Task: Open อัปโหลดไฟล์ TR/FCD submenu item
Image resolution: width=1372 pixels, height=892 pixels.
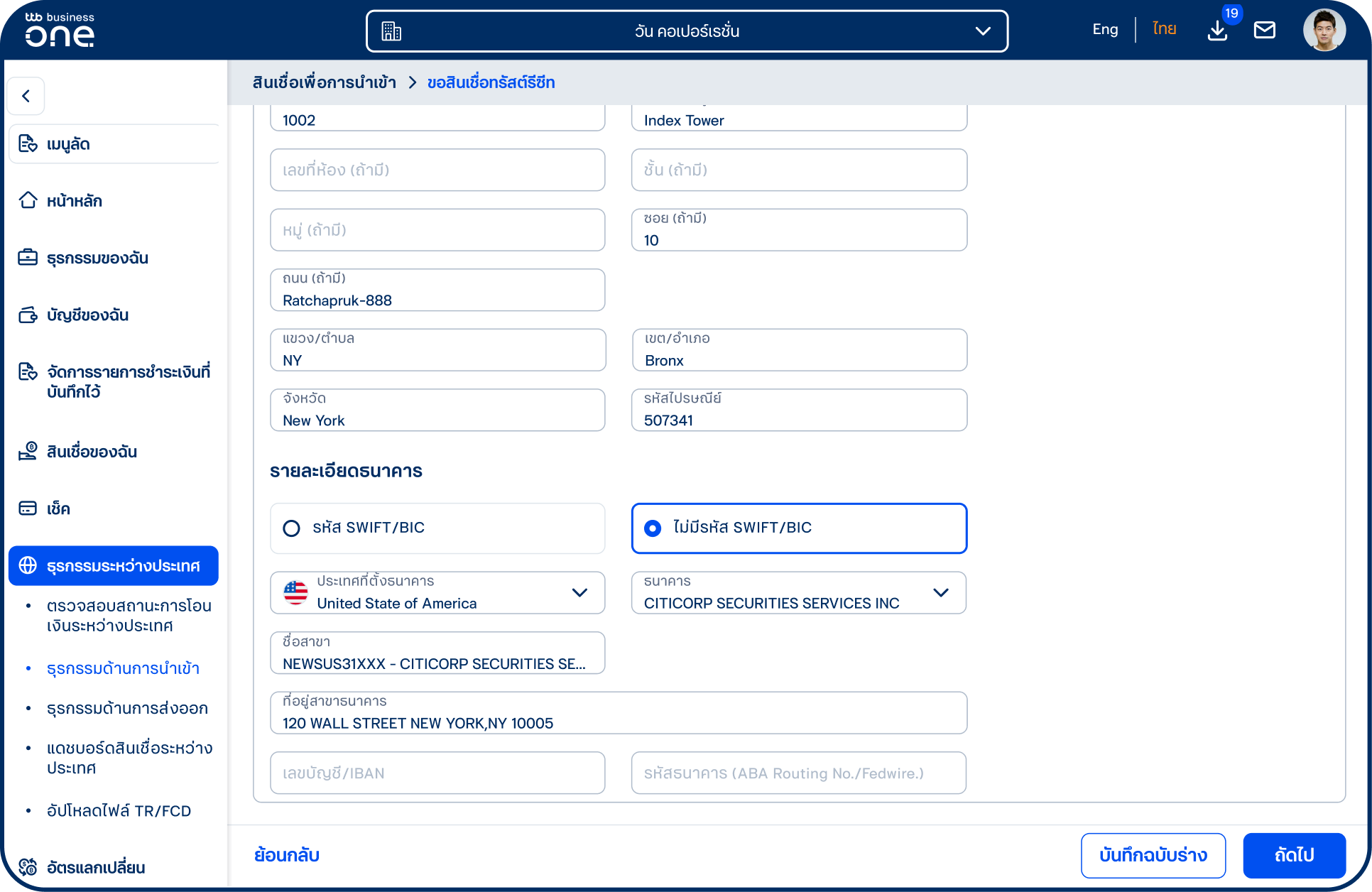Action: [119, 810]
